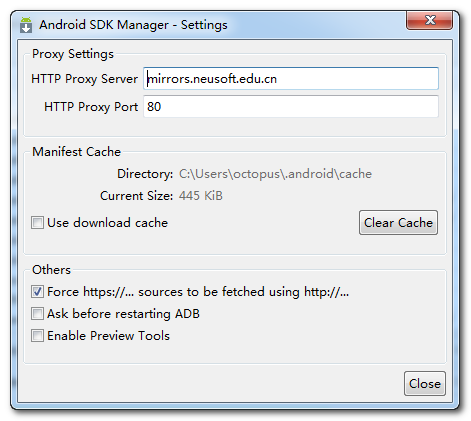Click the Manifest Cache group label

tap(76, 152)
